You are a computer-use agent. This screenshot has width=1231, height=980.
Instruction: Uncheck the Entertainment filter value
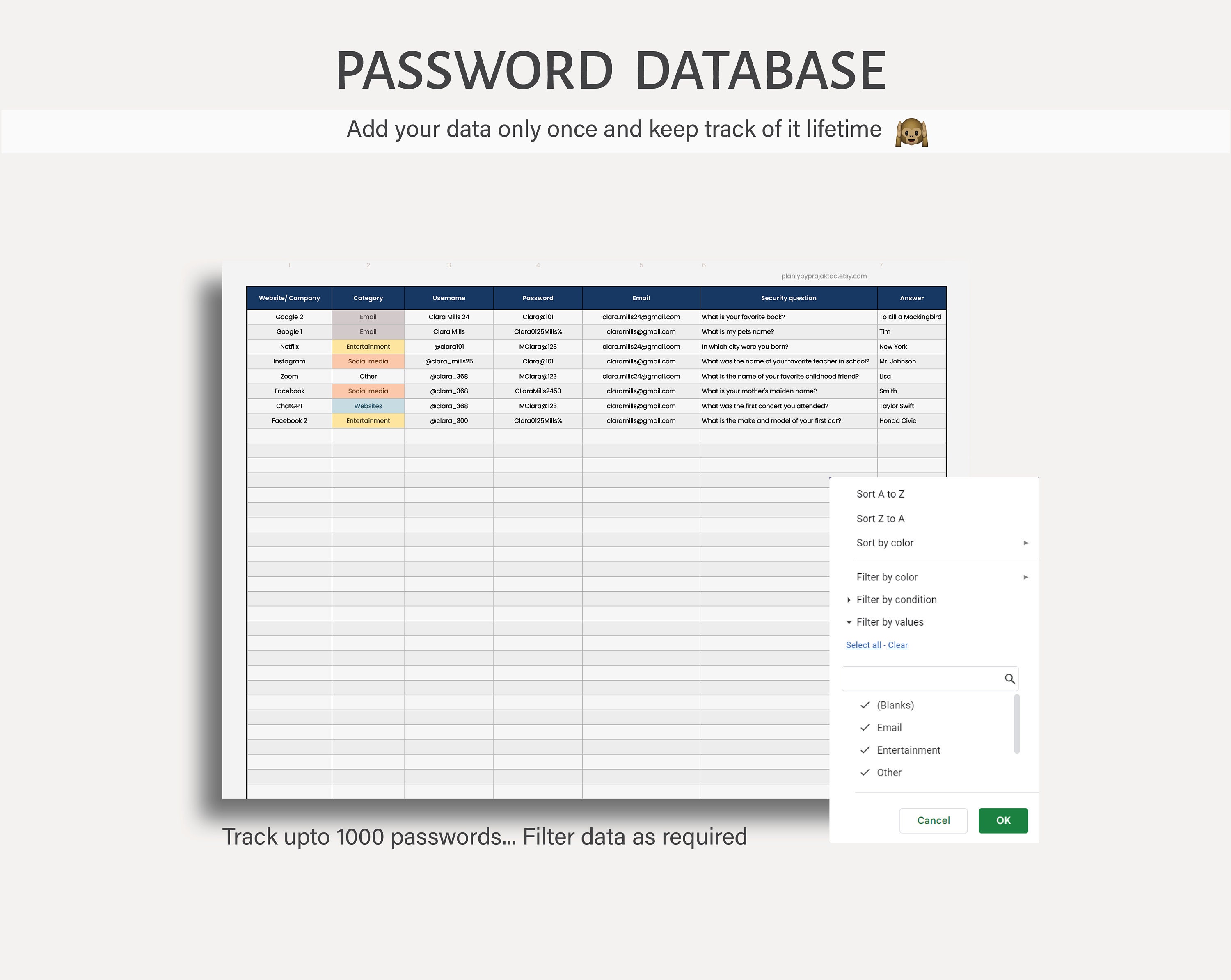point(865,749)
